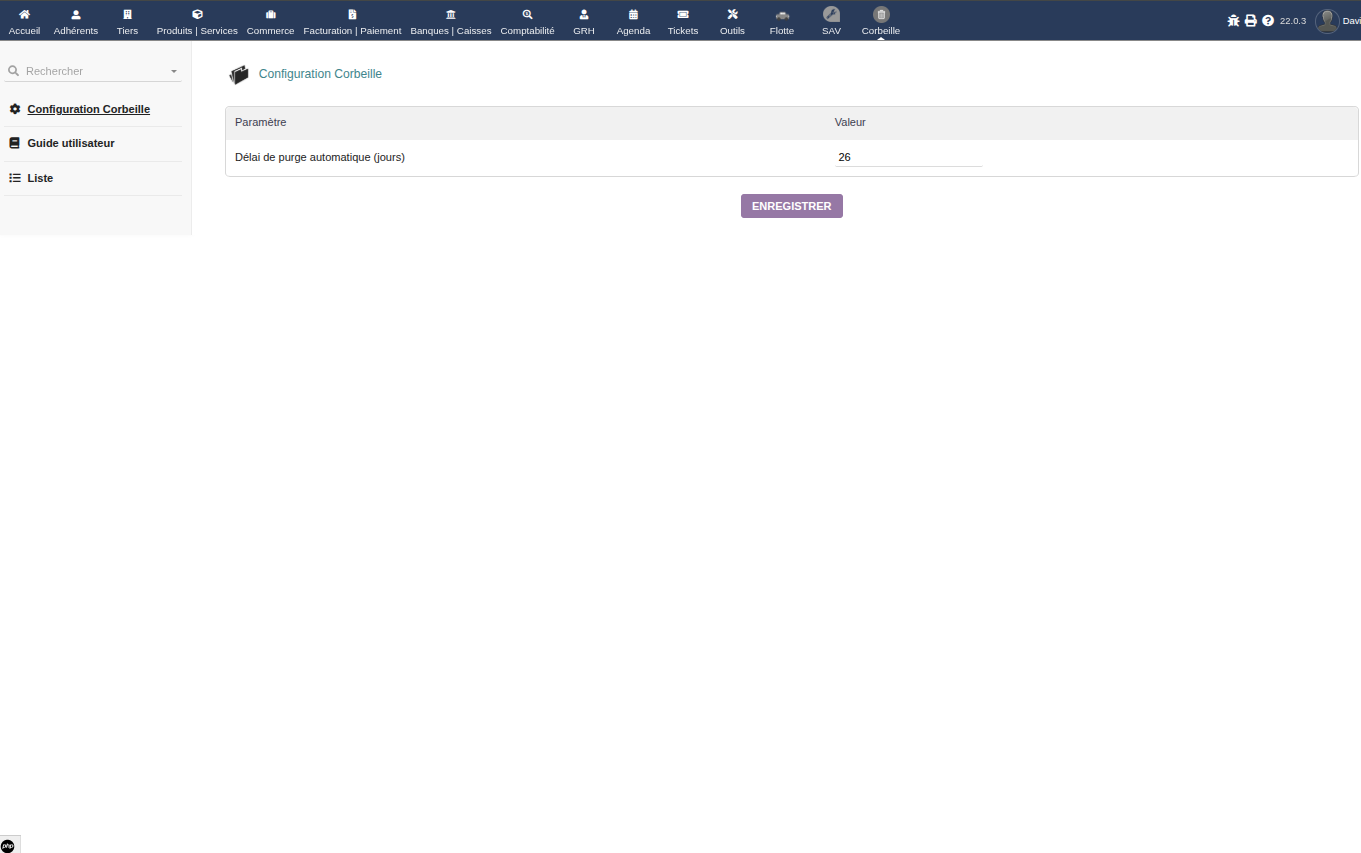
Task: Open the Commerce briefcase icon
Action: [x=270, y=14]
